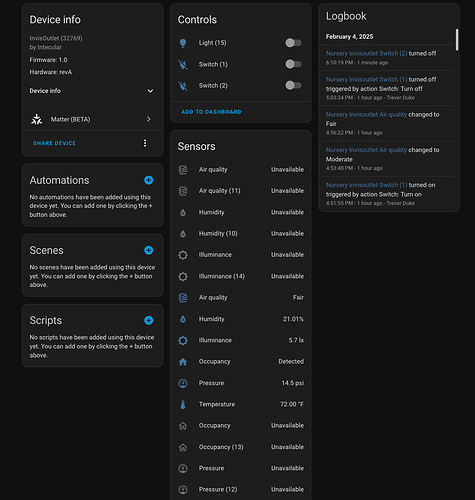475x500 pixels.
Task: Add a new scene with plus icon
Action: 149,250
